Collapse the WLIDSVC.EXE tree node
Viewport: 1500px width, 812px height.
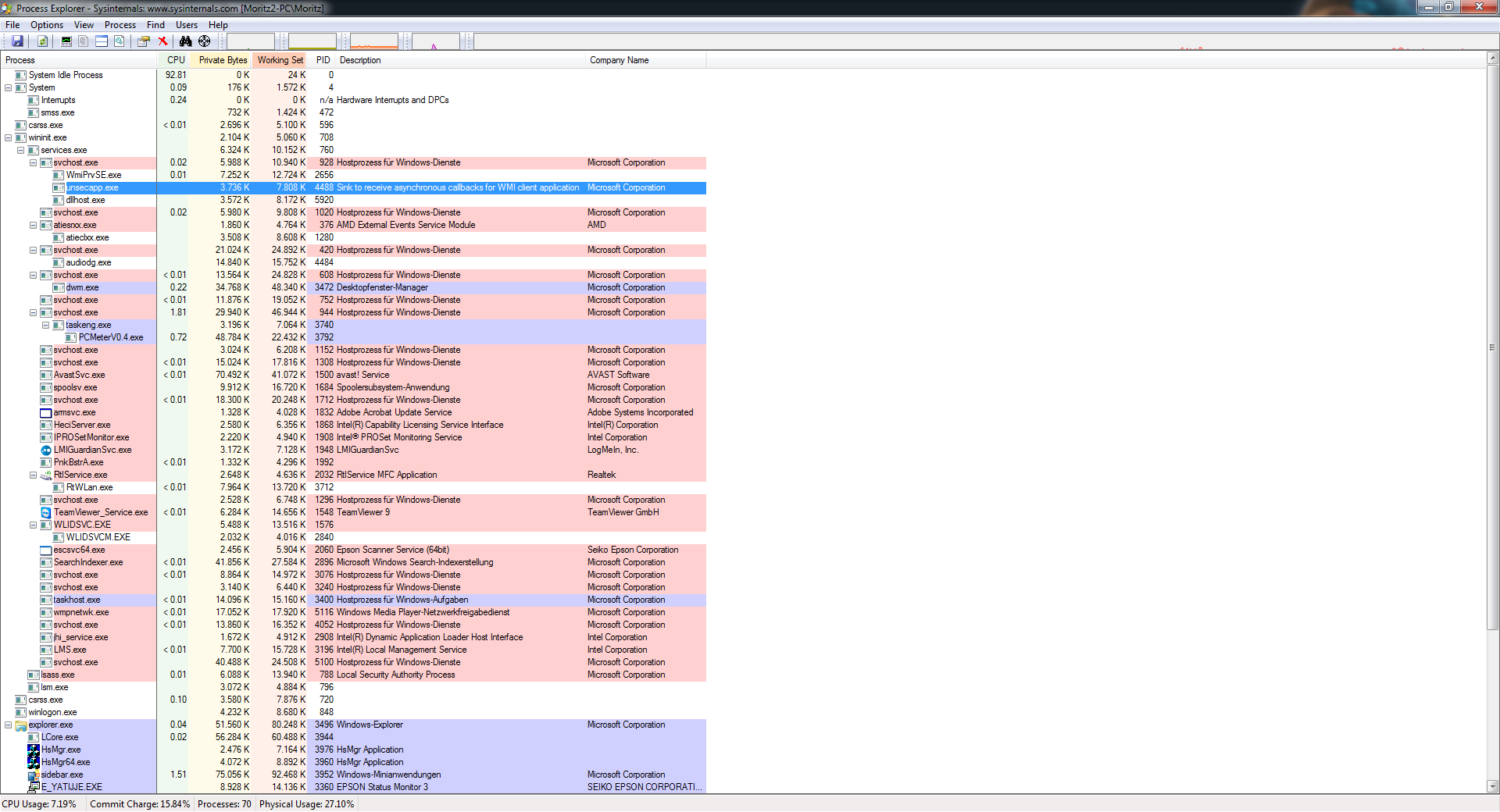[x=34, y=525]
